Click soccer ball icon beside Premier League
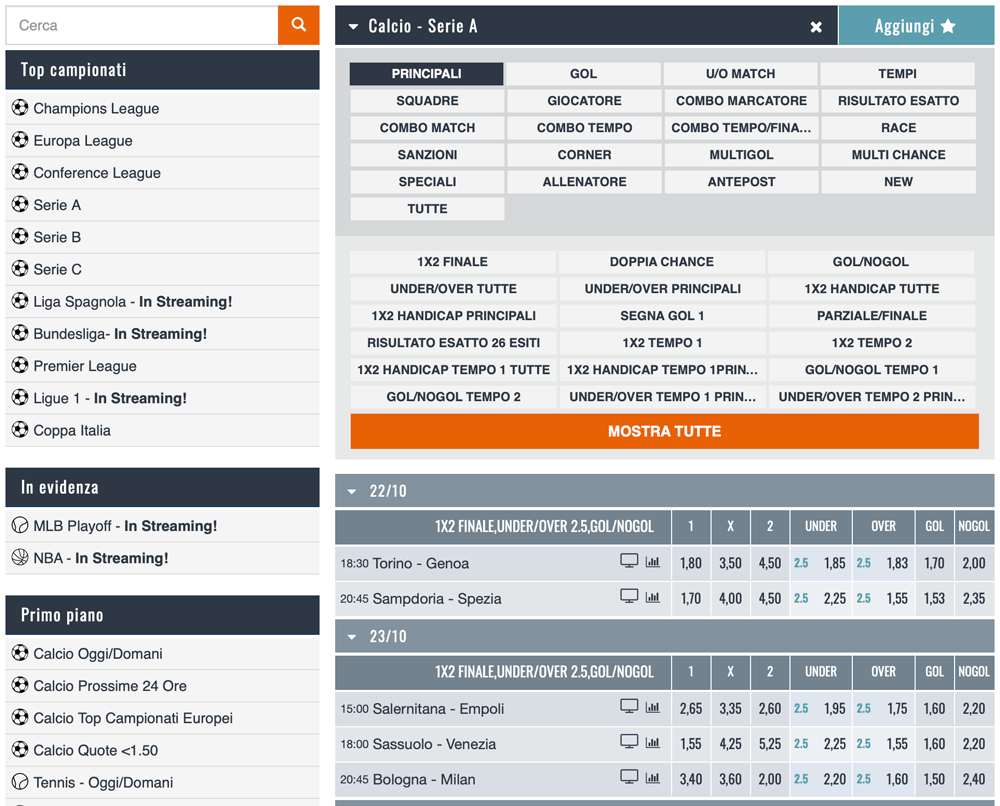This screenshot has width=1000, height=806. (20, 365)
